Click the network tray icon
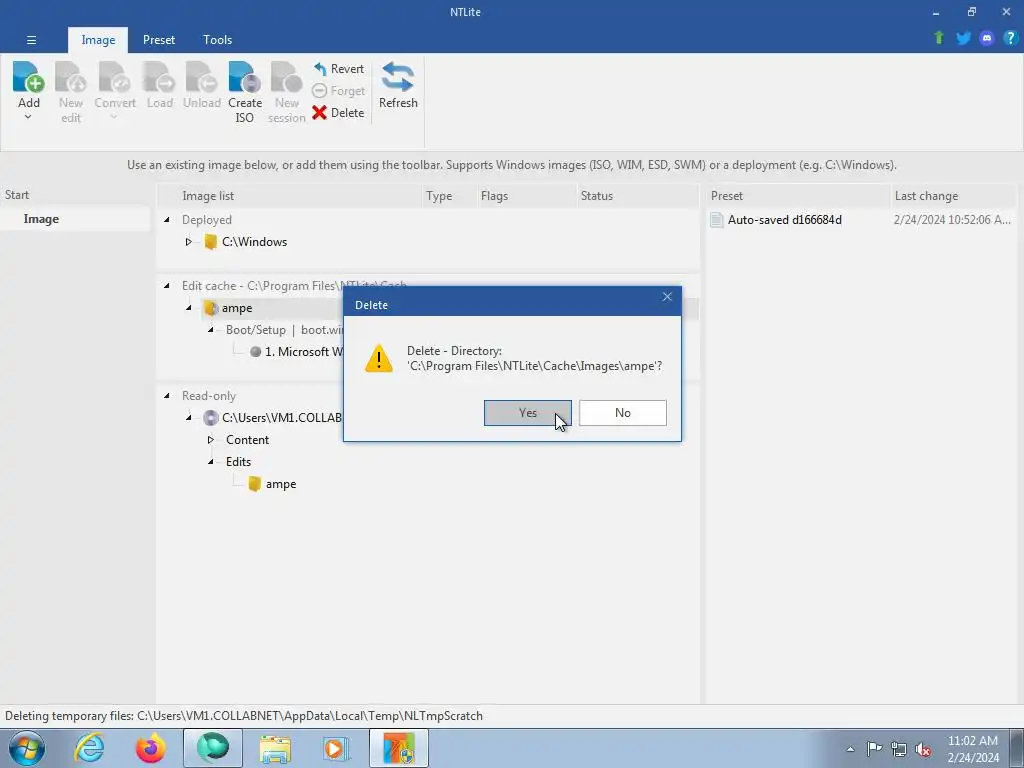Viewport: 1024px width, 768px height. pos(899,749)
